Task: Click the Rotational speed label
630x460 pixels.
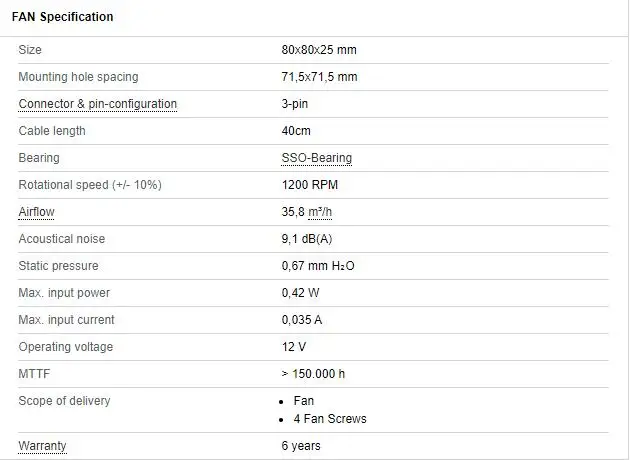Action: coord(90,185)
